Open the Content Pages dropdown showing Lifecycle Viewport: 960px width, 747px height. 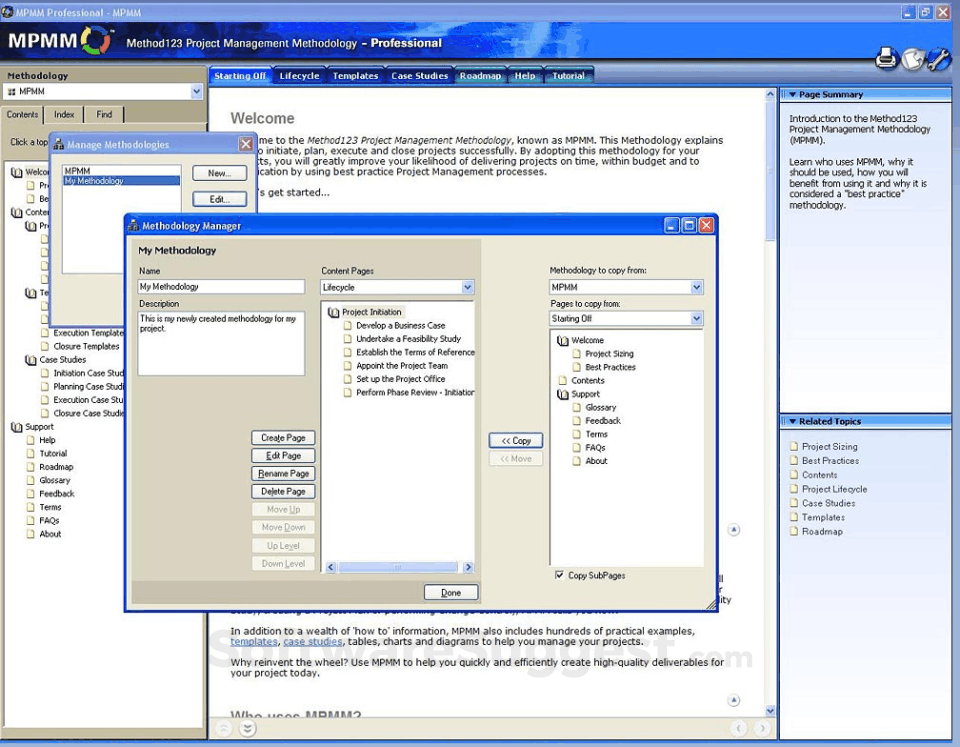click(x=466, y=287)
